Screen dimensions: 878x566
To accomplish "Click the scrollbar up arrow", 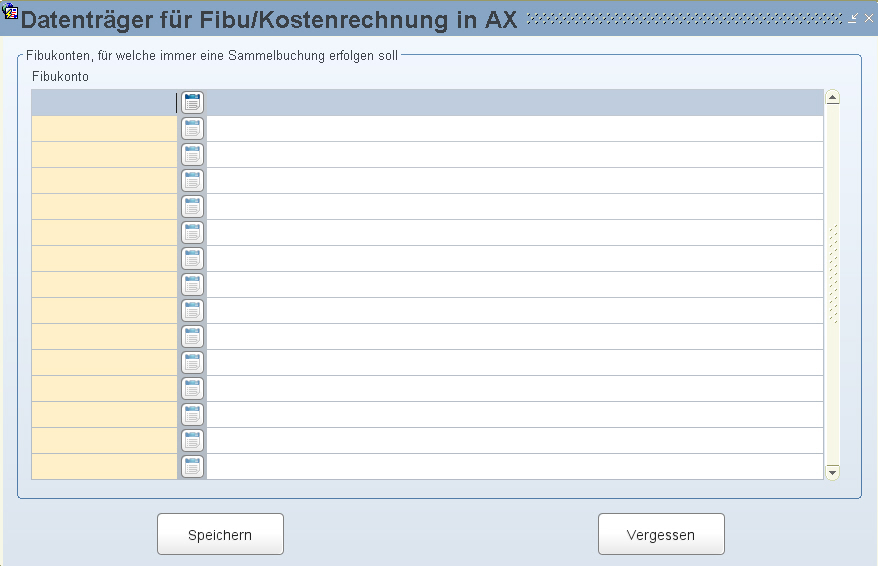I will [833, 97].
